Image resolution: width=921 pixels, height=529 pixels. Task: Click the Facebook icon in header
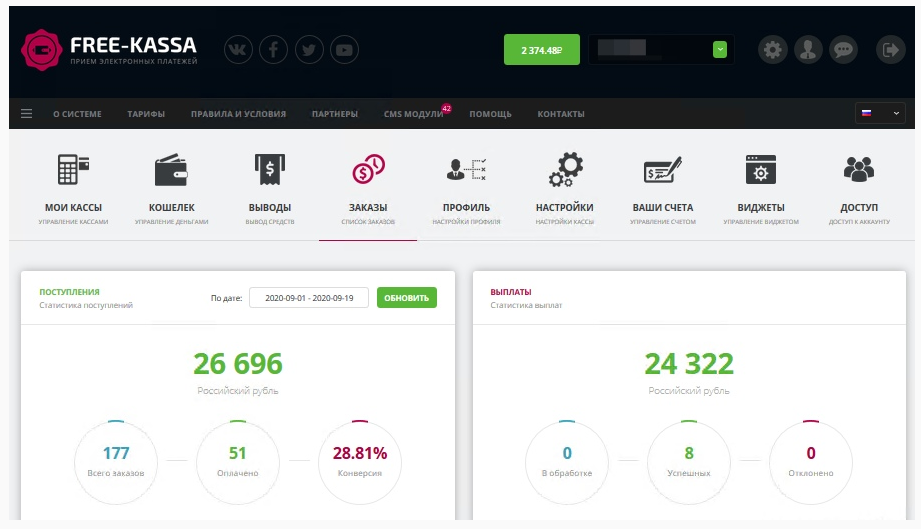click(273, 50)
